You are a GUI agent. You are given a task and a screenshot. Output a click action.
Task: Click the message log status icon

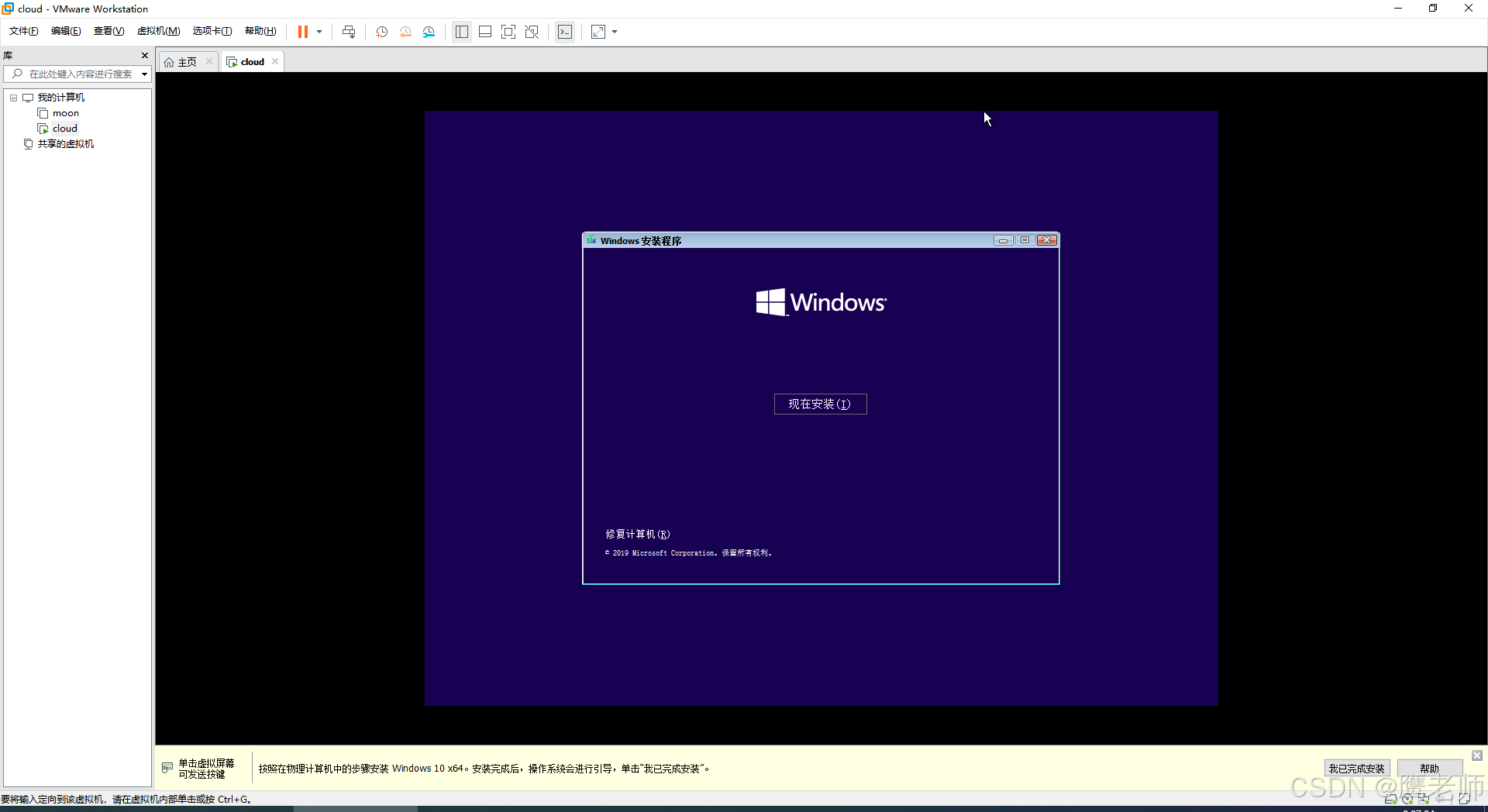coord(1465,799)
